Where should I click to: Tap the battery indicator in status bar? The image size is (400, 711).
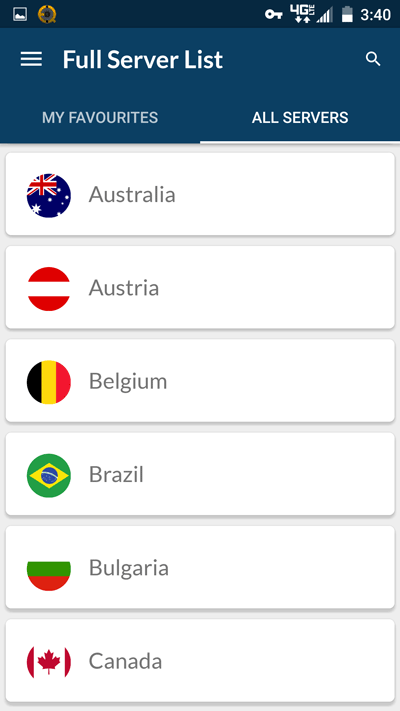click(347, 14)
